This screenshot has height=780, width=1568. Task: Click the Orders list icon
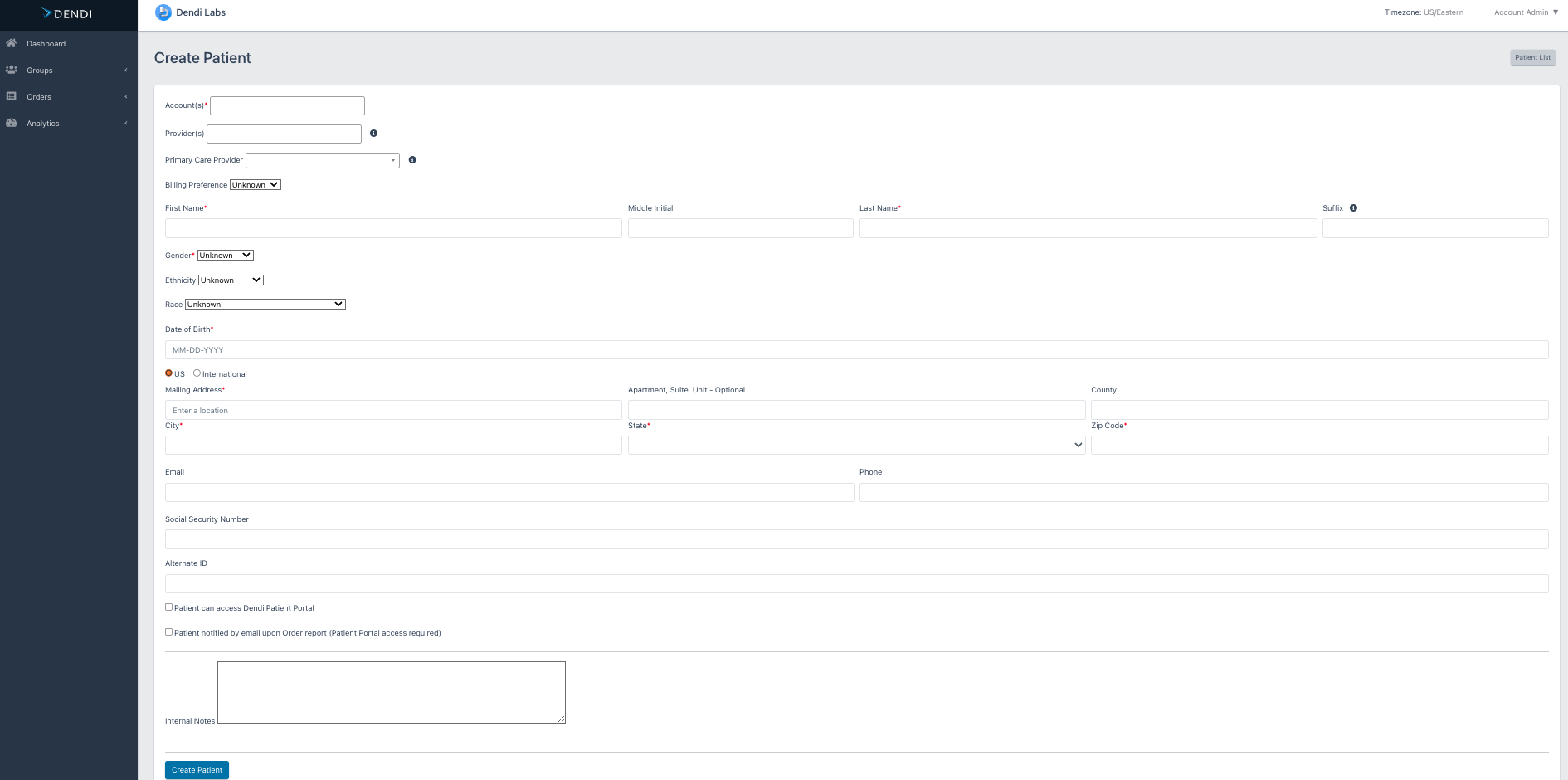pyautogui.click(x=12, y=96)
